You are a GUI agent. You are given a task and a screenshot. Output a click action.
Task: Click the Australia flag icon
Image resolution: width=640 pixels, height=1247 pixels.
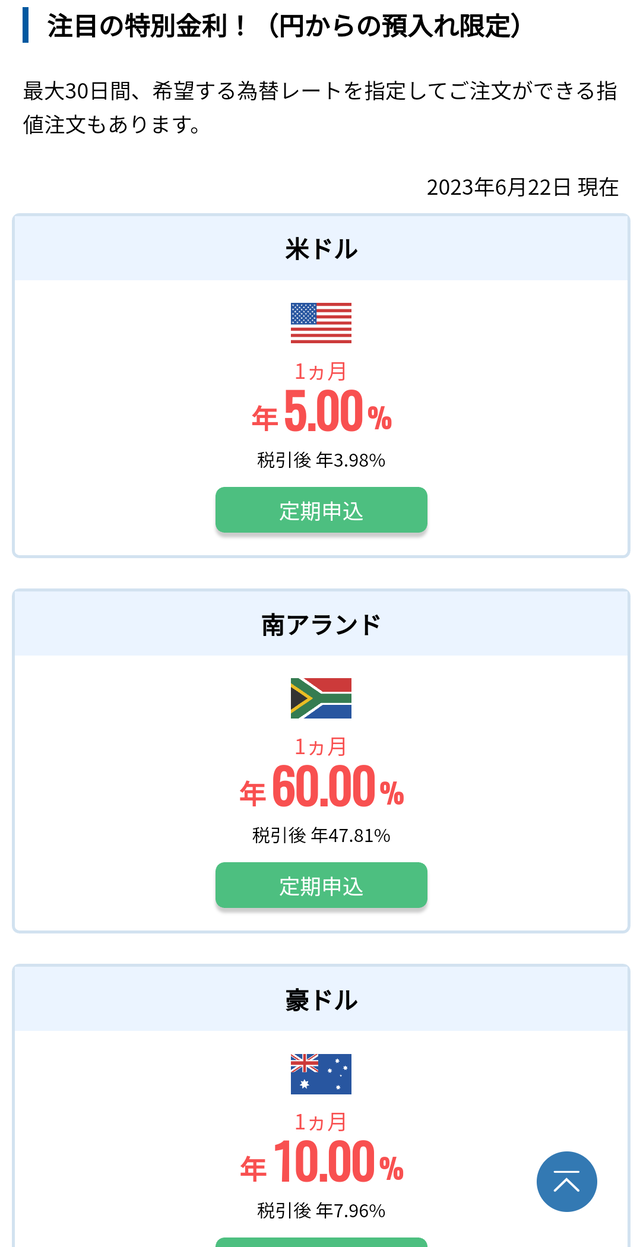coord(321,1073)
